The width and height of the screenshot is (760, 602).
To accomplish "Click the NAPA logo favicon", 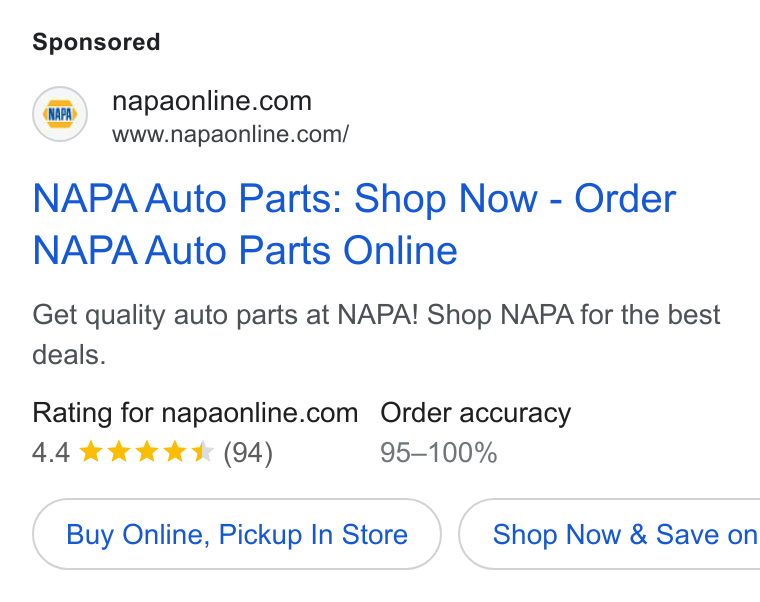I will coord(60,114).
